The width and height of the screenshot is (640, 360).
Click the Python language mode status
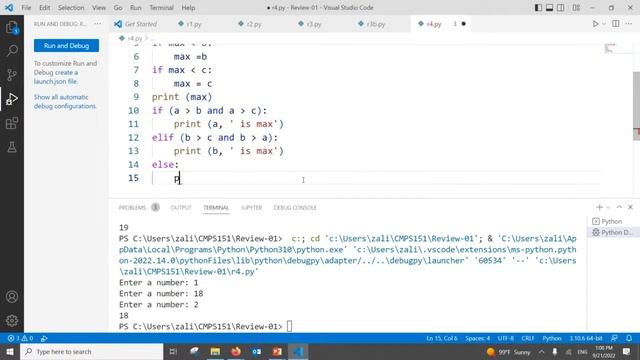(552, 338)
